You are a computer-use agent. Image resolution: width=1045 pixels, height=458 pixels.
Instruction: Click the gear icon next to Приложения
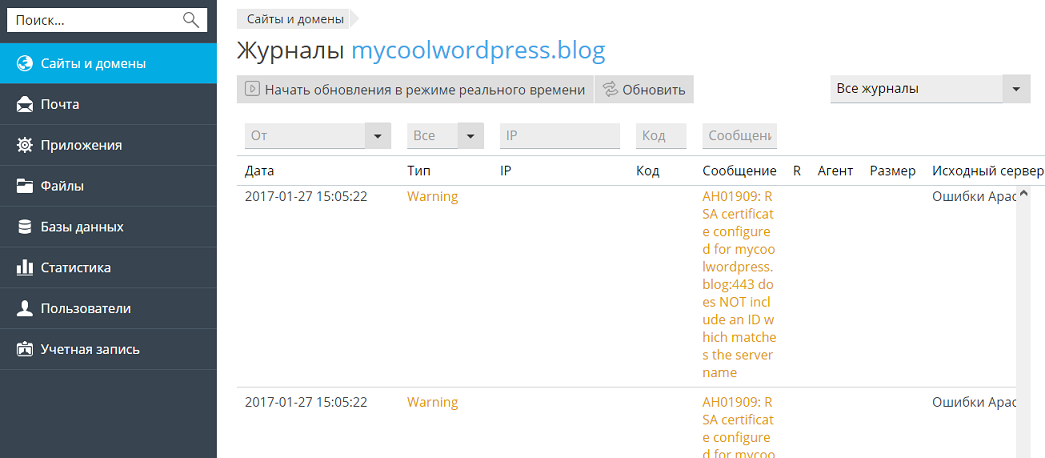click(25, 145)
